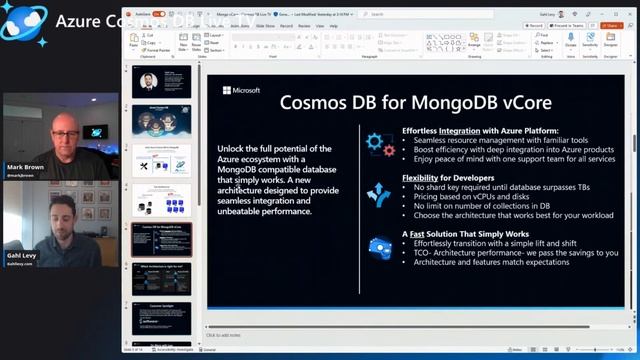Open the Help tab

[x=333, y=26]
